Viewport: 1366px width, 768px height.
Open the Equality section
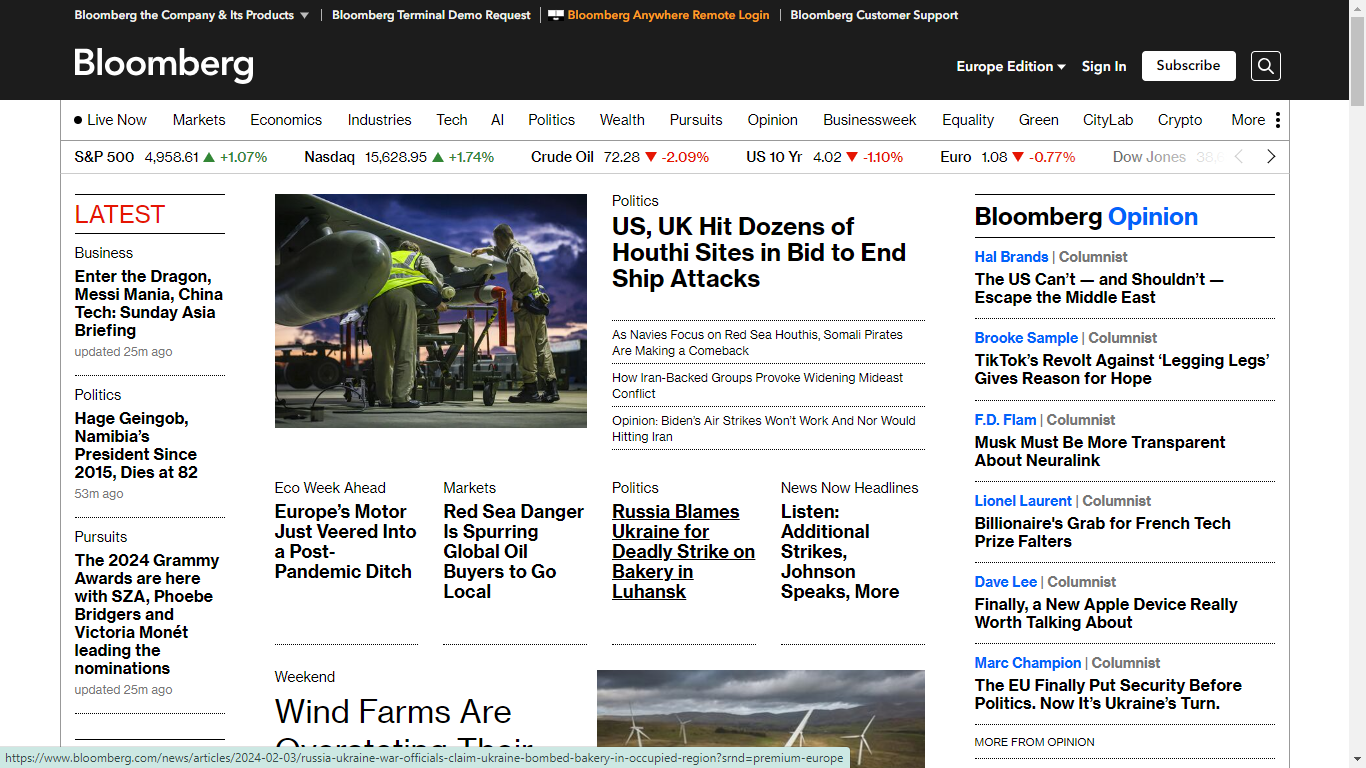968,120
